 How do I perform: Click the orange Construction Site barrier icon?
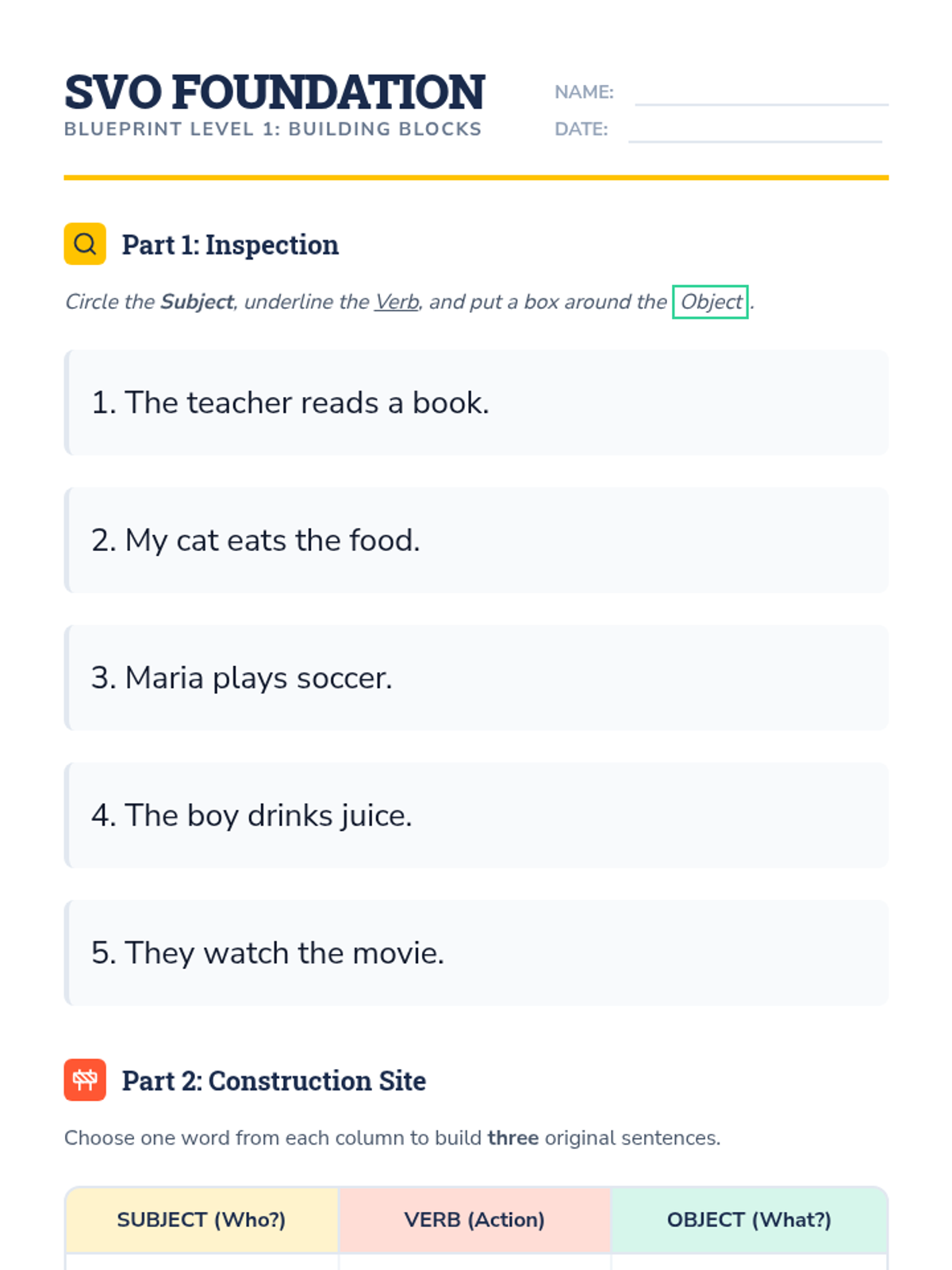[85, 1079]
